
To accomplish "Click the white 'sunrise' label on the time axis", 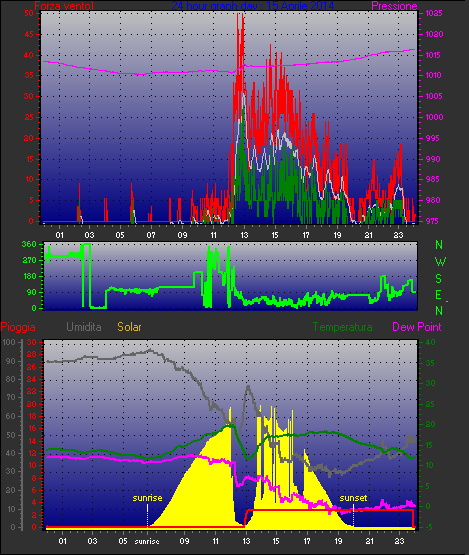I will [x=147, y=542].
